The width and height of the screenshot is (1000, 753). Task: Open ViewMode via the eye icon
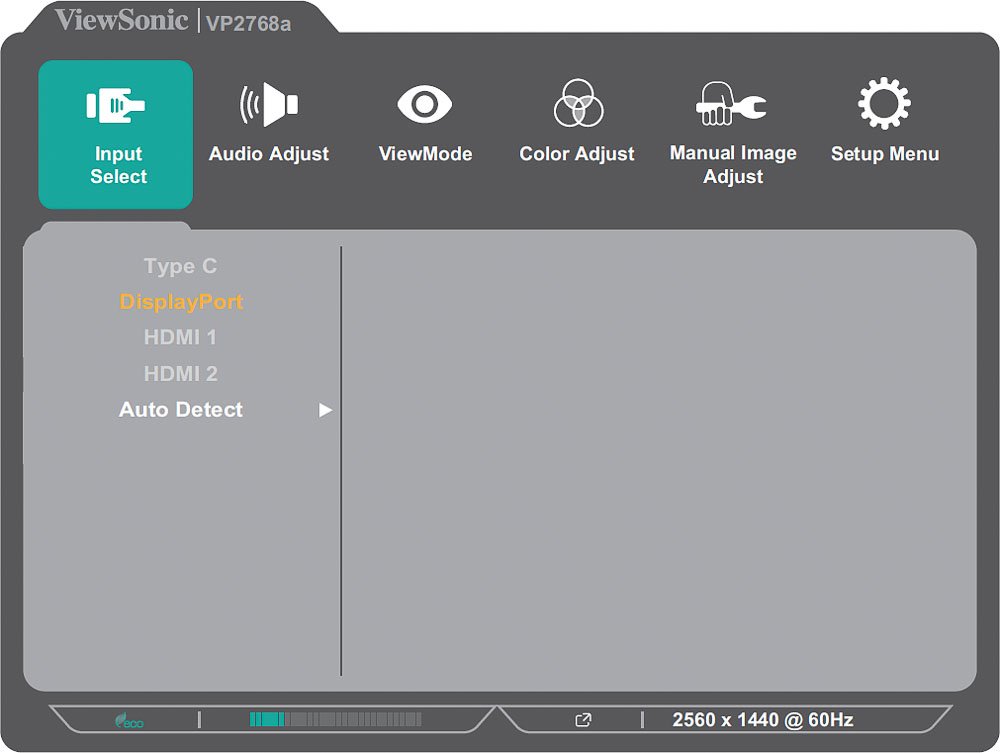425,104
